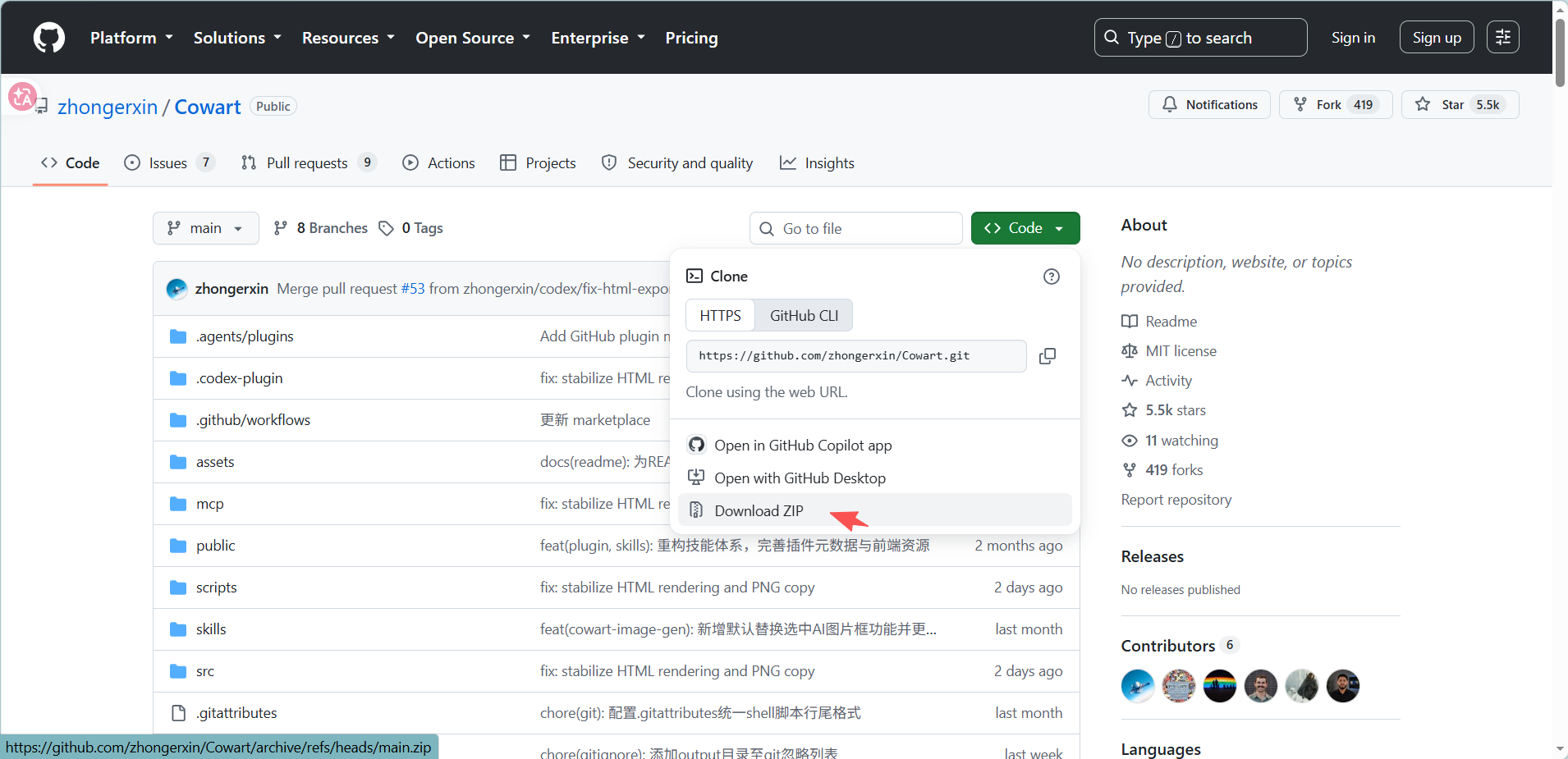Click the rainbow skyline contributor avatar
1568x759 pixels.
tap(1220, 686)
